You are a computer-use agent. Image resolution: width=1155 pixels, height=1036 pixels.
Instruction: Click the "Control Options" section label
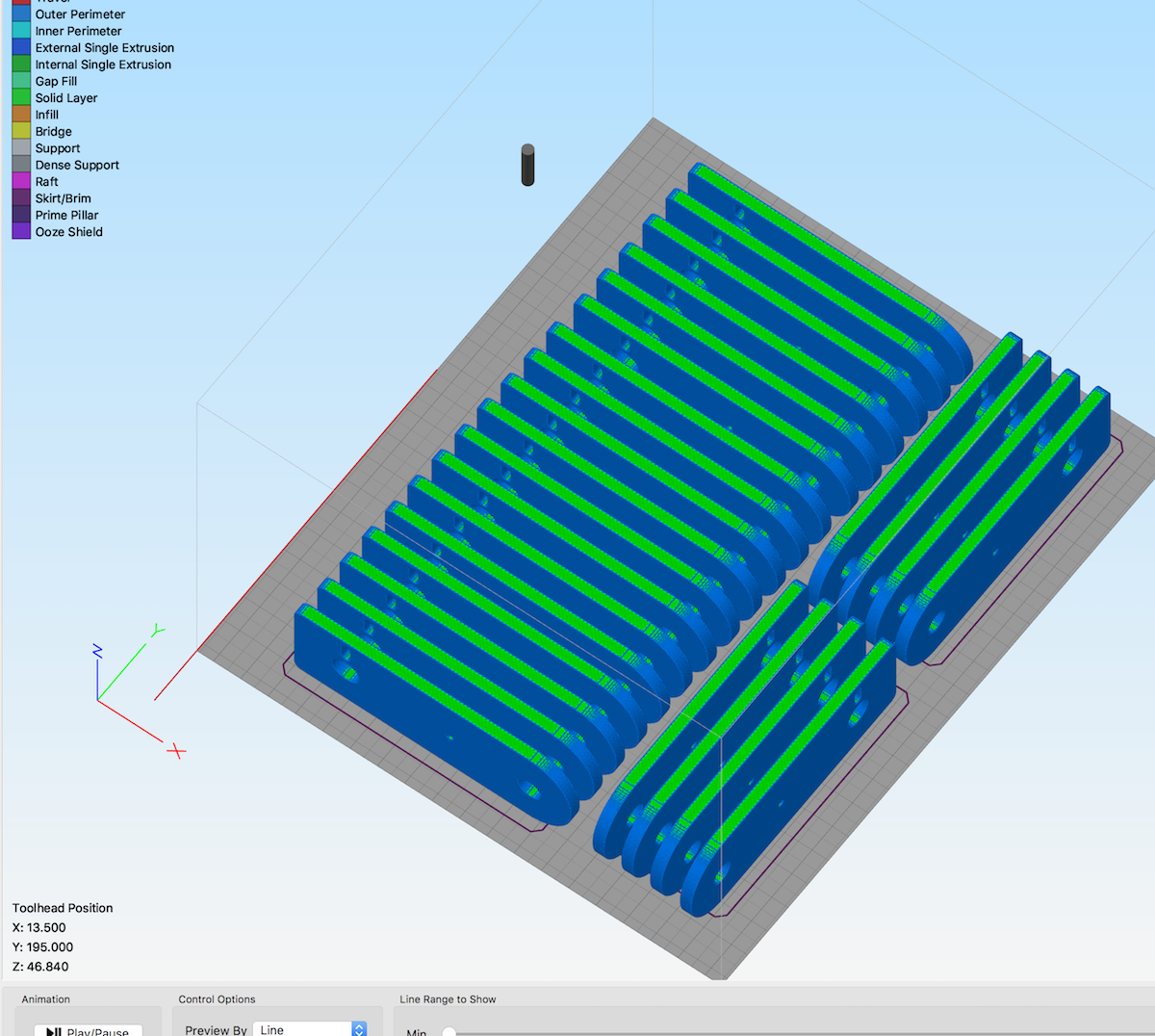pyautogui.click(x=217, y=999)
